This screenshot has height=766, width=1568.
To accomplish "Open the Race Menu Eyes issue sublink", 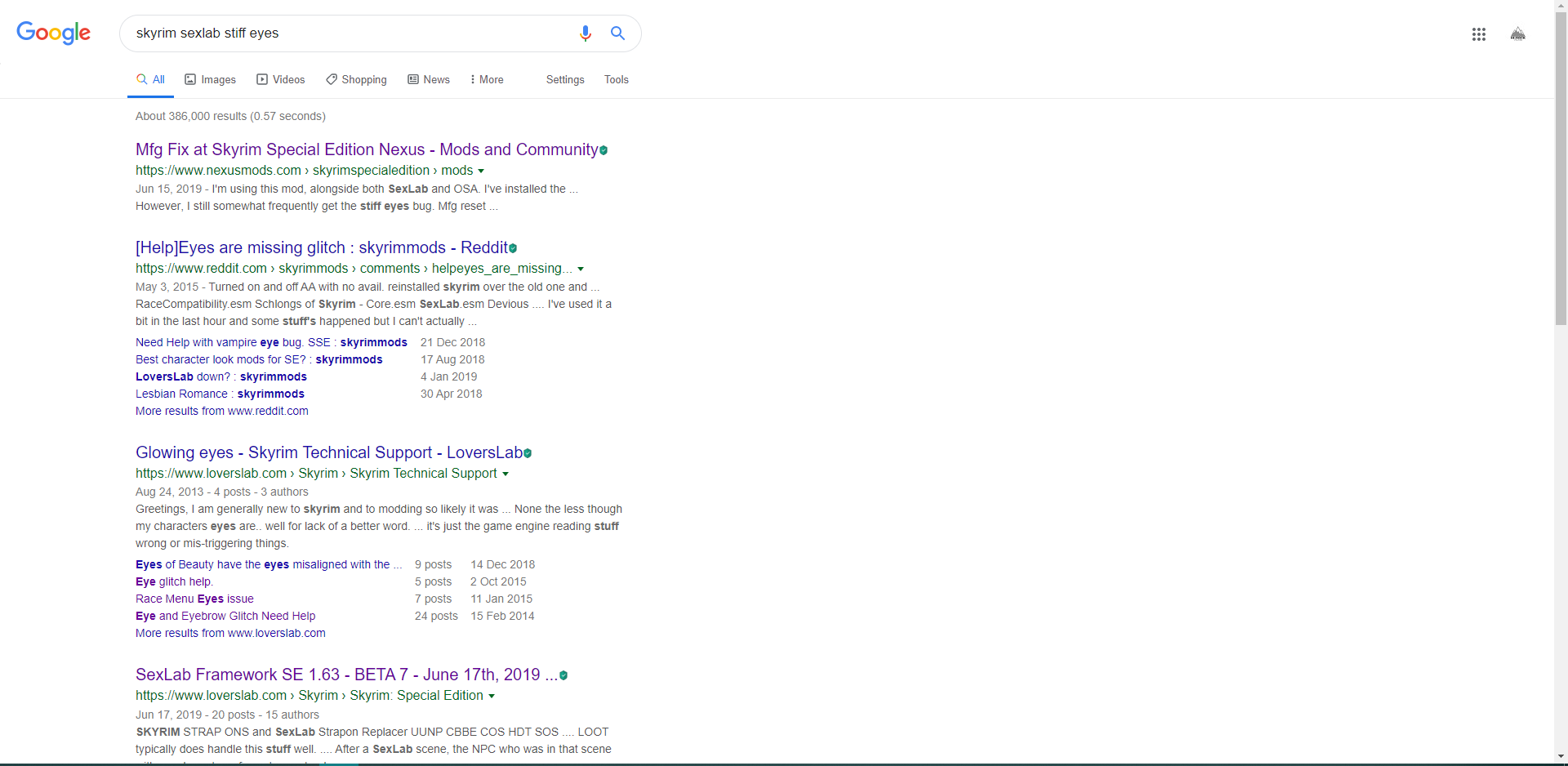I will tap(194, 599).
